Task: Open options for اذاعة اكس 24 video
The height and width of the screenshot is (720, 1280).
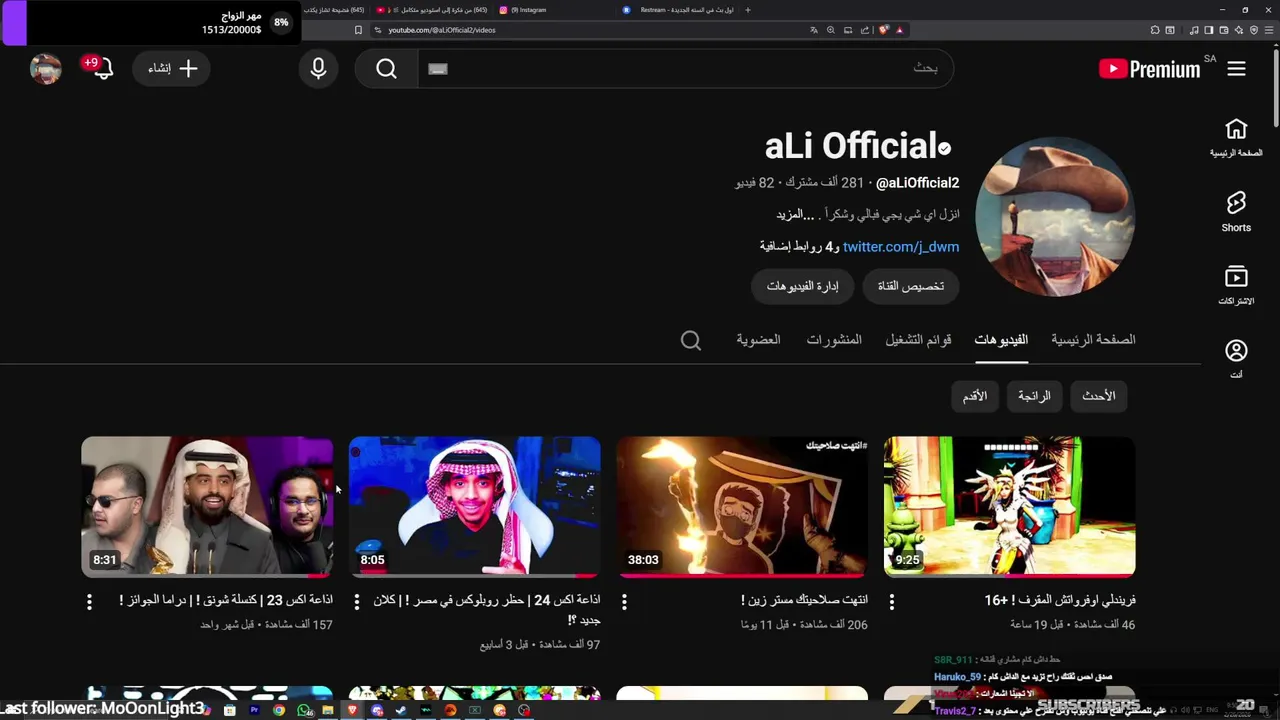Action: [x=357, y=602]
